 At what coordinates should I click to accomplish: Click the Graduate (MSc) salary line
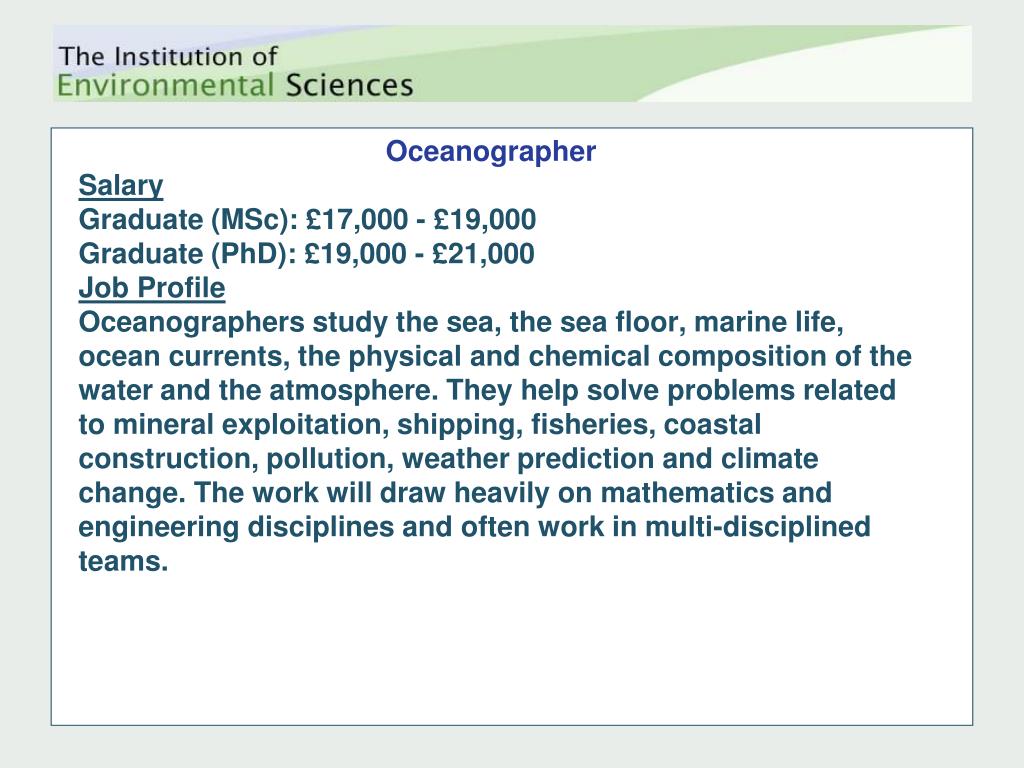point(307,219)
